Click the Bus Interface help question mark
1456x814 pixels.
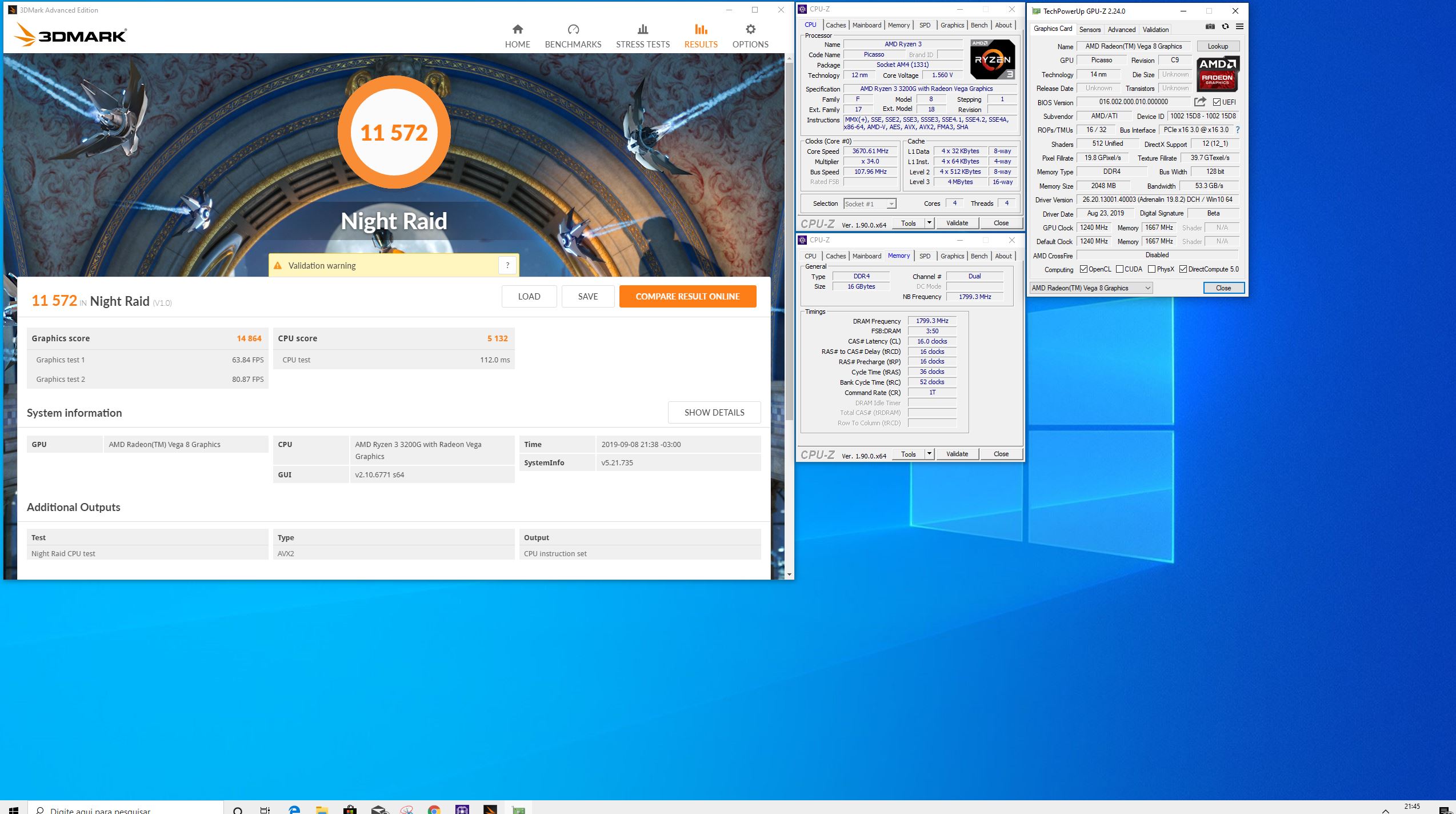coord(1238,130)
